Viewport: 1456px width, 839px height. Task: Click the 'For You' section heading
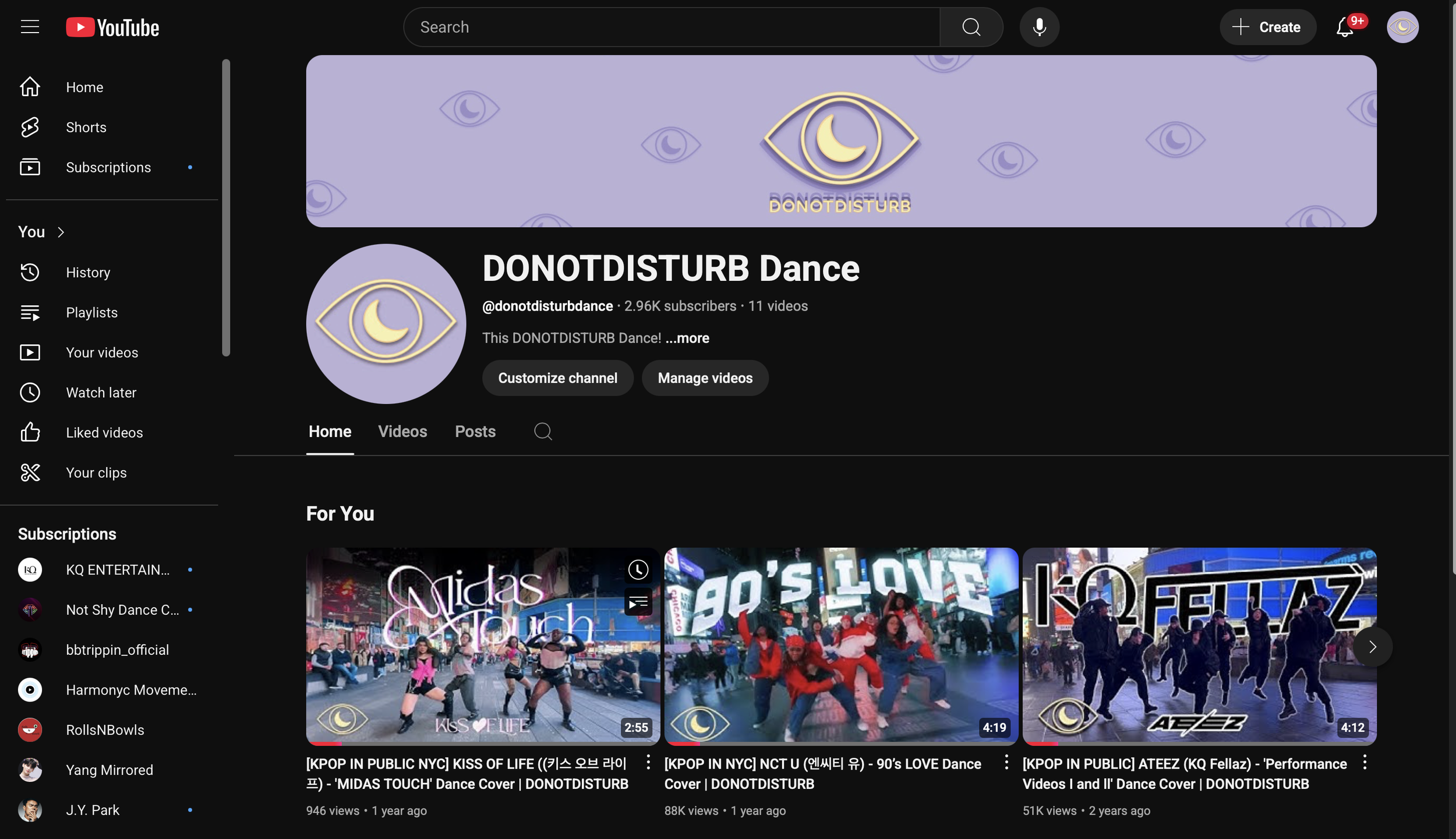[340, 514]
